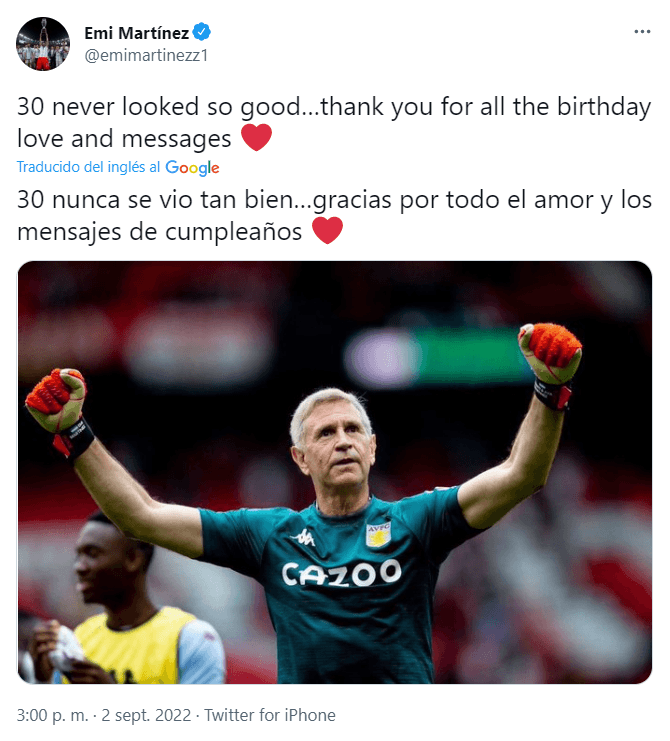Click the Emi Martínez display name
The height and width of the screenshot is (741, 670).
[137, 33]
